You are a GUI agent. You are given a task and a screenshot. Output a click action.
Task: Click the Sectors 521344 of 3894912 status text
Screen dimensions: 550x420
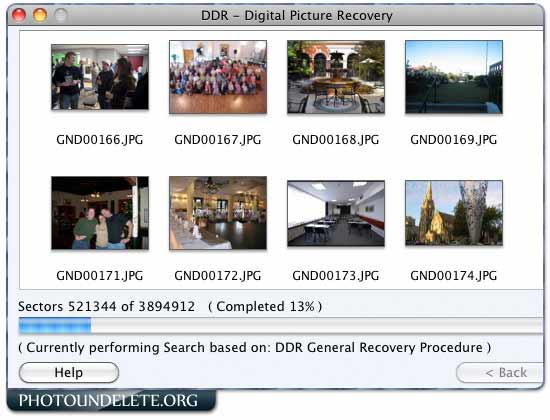tap(107, 307)
